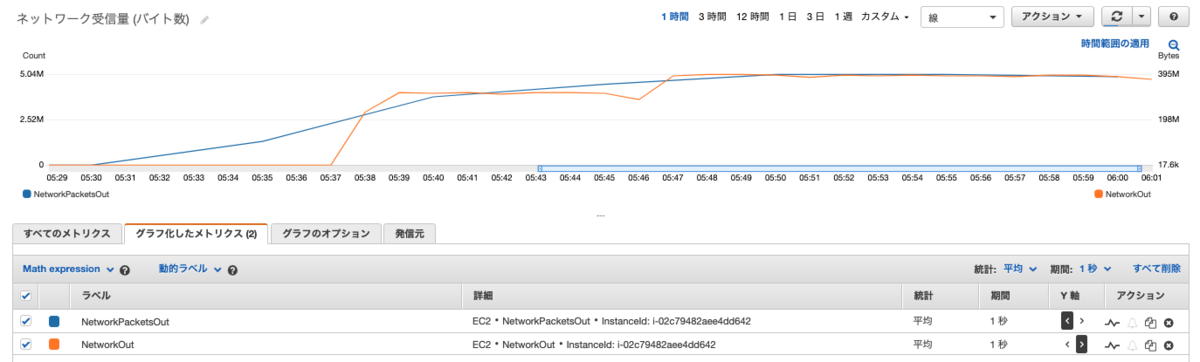Image resolution: width=1200 pixels, height=362 pixels.
Task: Open the グラフのオプション tab
Action: tap(326, 233)
